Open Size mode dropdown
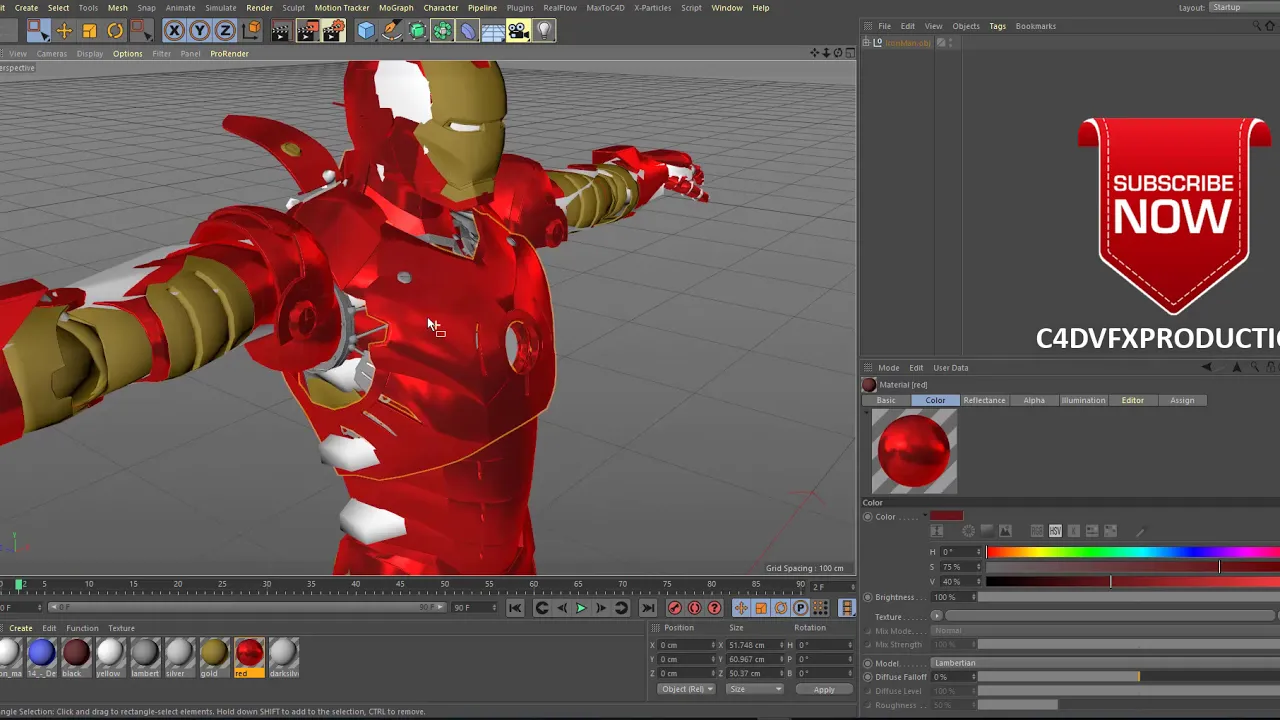The image size is (1280, 720). point(755,689)
